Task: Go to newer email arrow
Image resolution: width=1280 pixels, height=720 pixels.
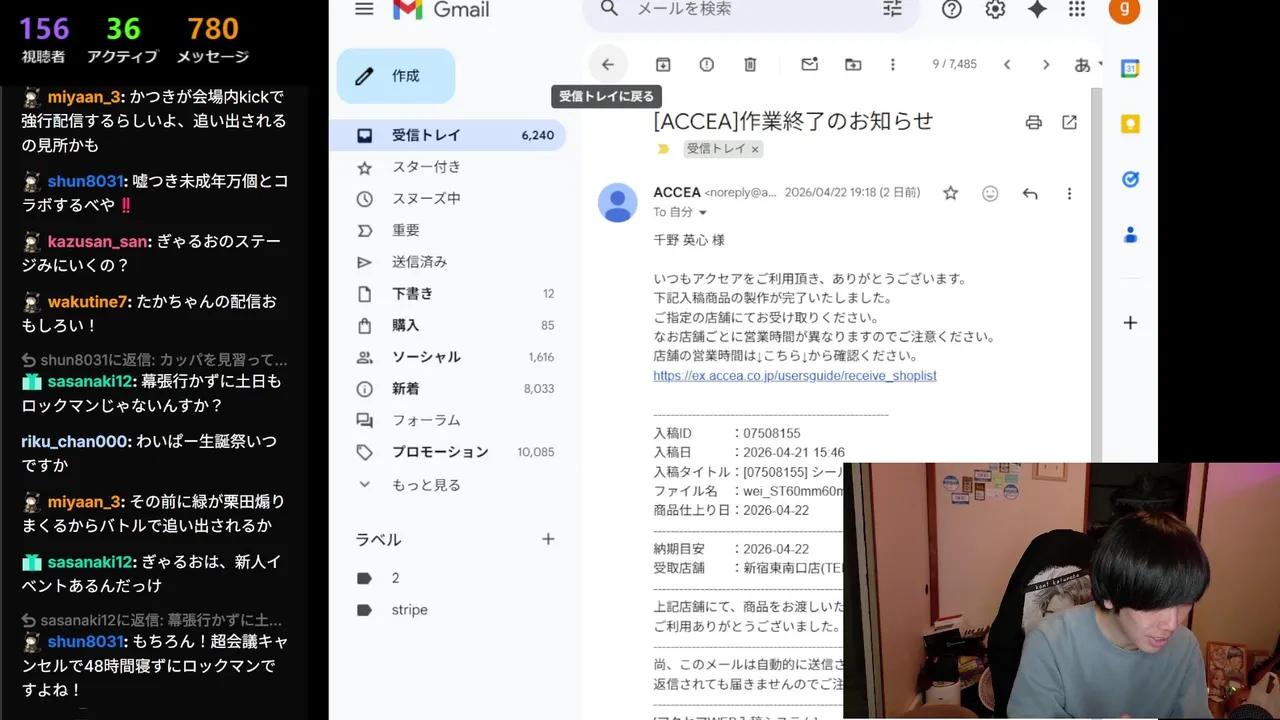Action: pyautogui.click(x=1007, y=64)
